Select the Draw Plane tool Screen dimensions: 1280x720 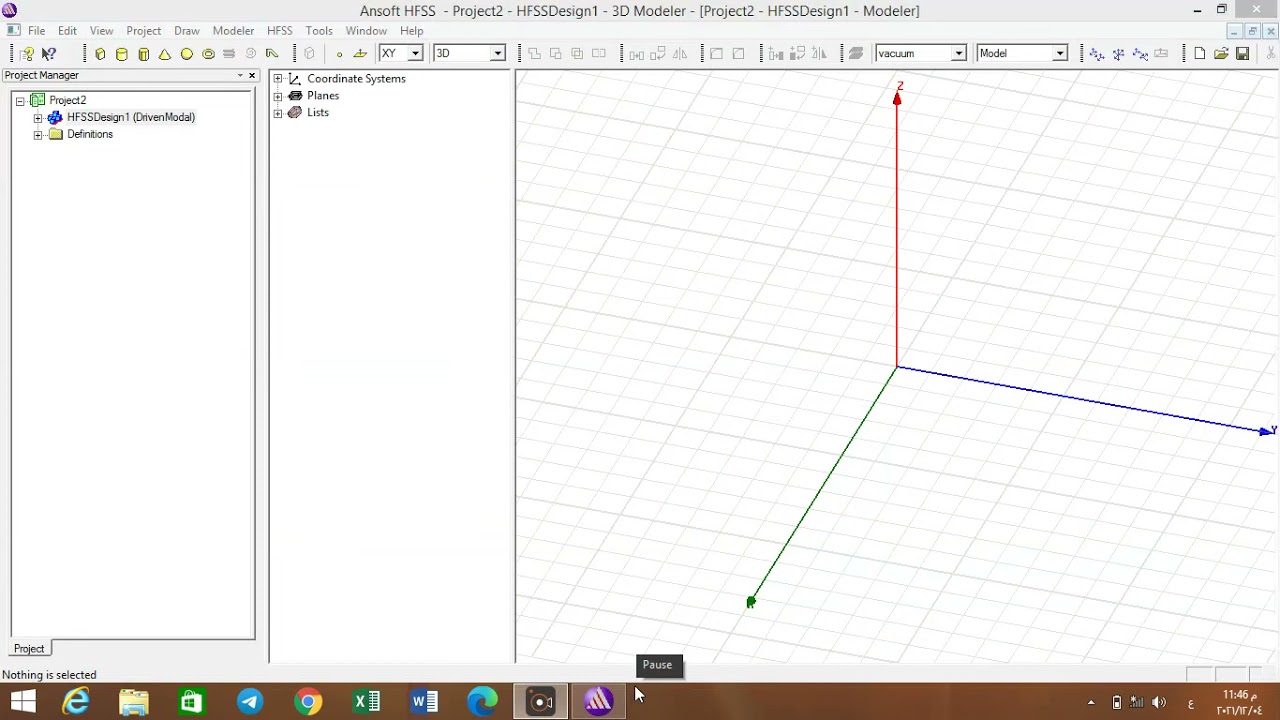click(360, 54)
